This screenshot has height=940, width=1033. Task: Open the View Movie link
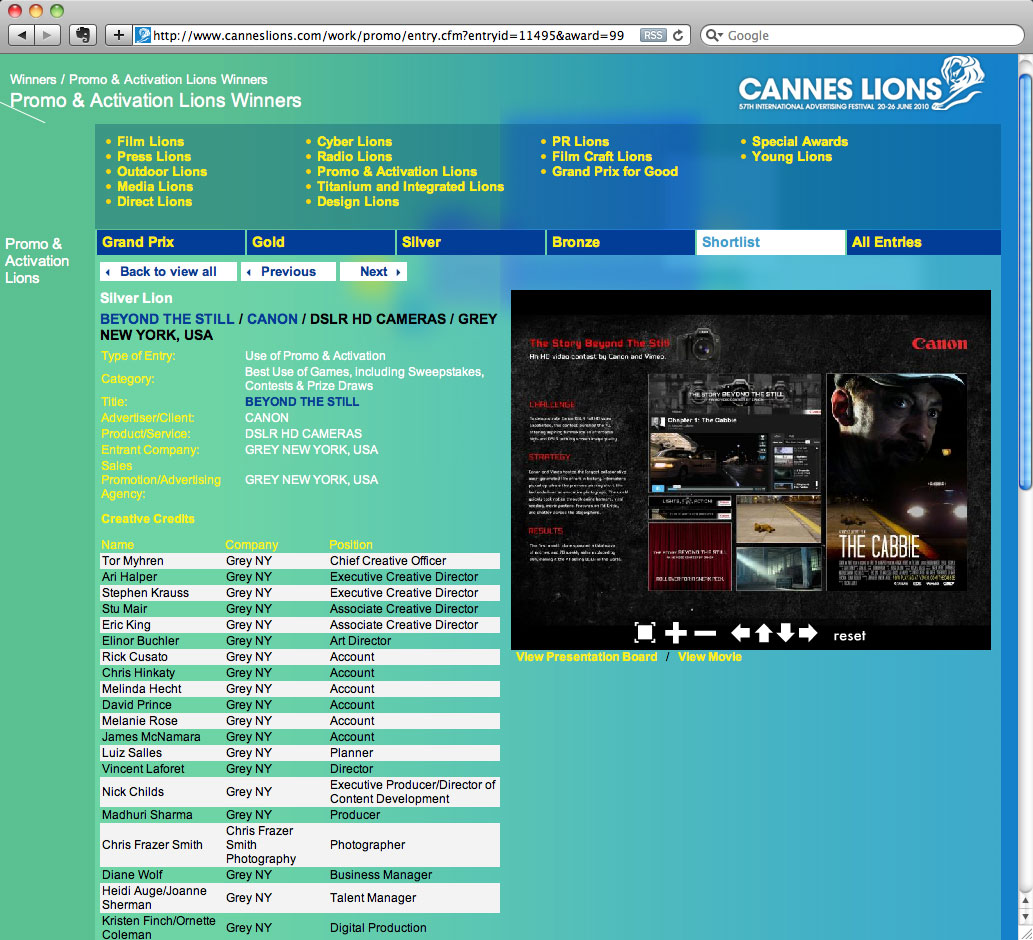[x=709, y=657]
